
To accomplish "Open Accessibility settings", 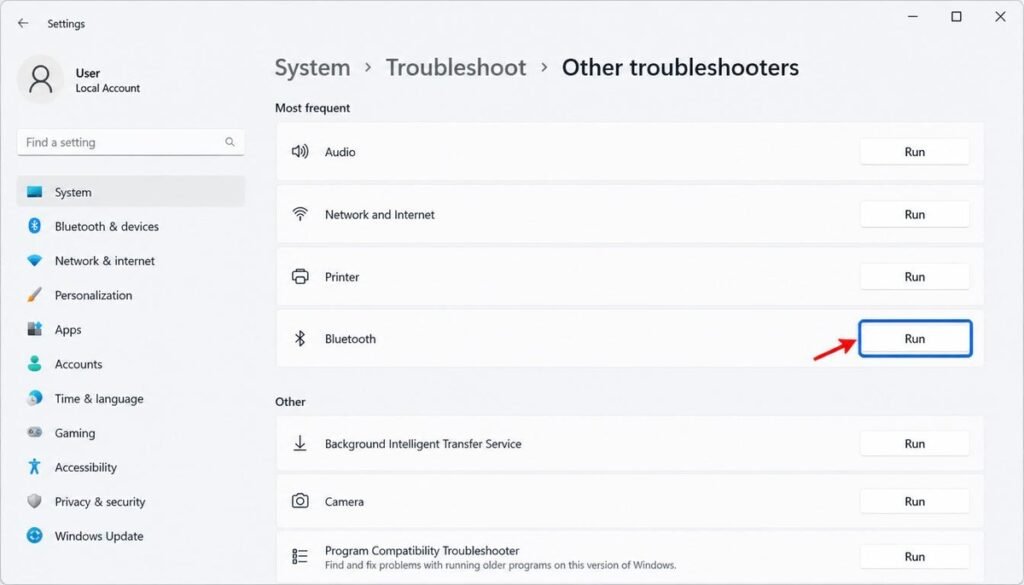I will (131, 467).
